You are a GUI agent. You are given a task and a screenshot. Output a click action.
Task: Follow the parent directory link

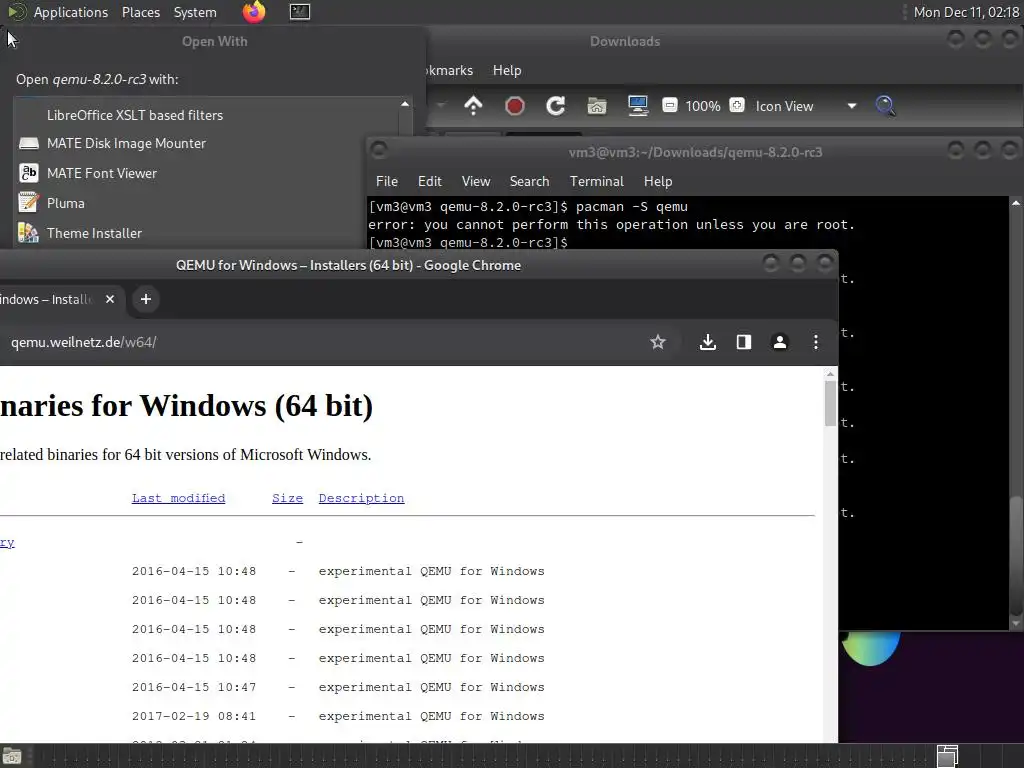[7, 543]
